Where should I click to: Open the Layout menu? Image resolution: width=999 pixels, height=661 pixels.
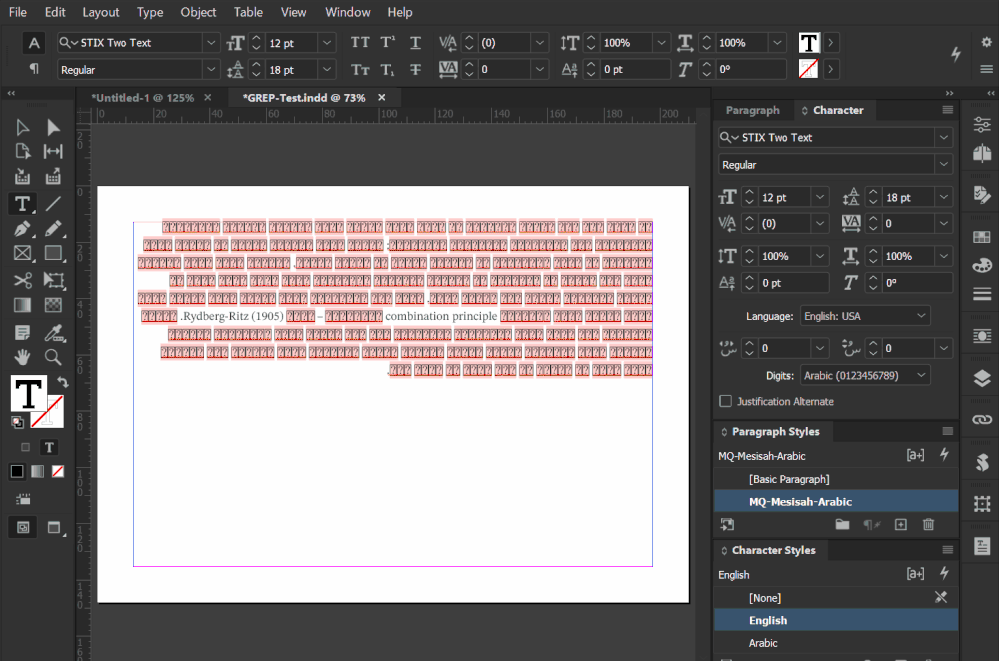click(100, 12)
